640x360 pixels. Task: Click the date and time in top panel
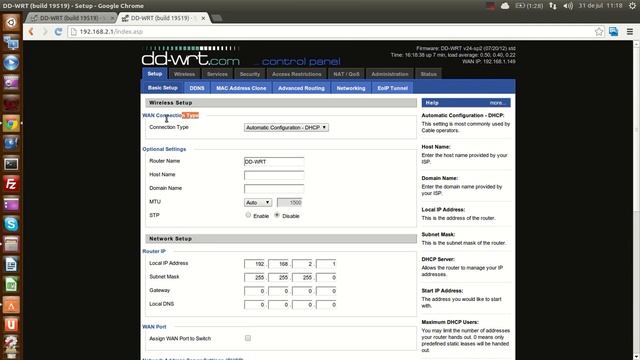pyautogui.click(x=600, y=6)
